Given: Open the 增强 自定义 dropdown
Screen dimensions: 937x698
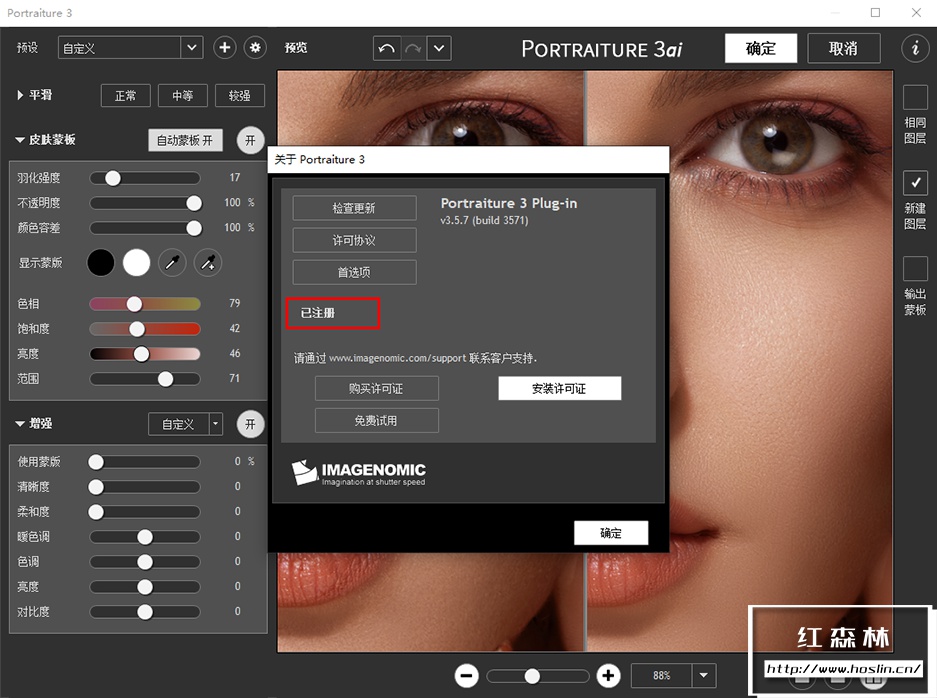Looking at the screenshot, I should pyautogui.click(x=185, y=424).
